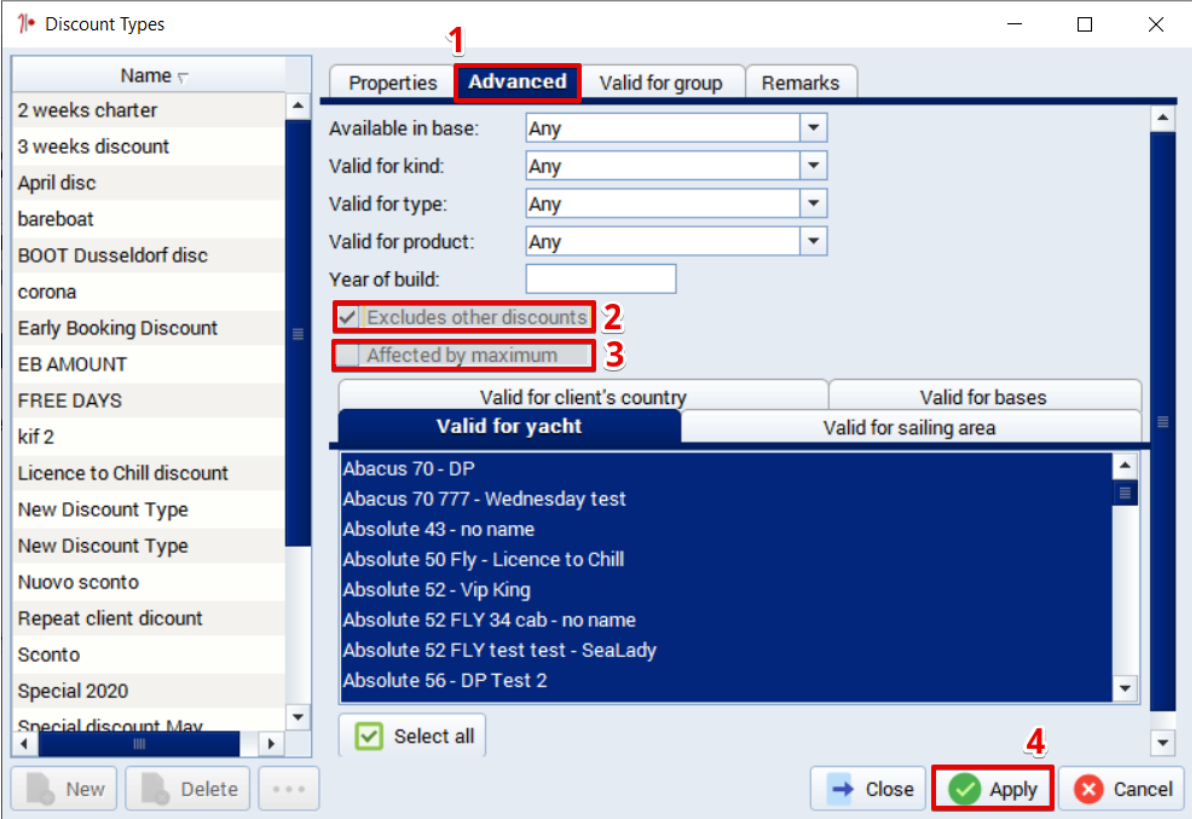Select 'Nuovo sconto' entry

149,582
